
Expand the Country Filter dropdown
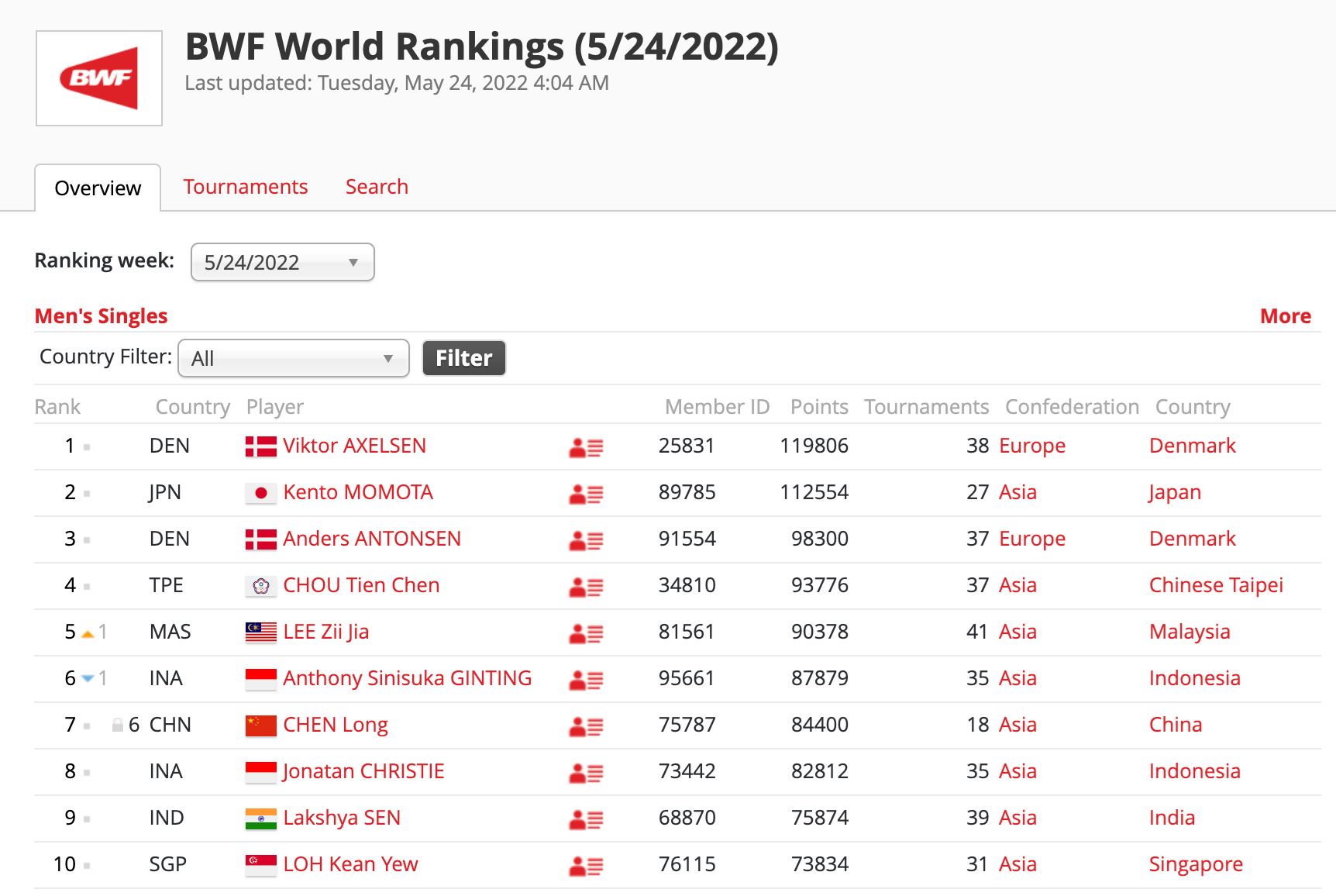(x=293, y=359)
